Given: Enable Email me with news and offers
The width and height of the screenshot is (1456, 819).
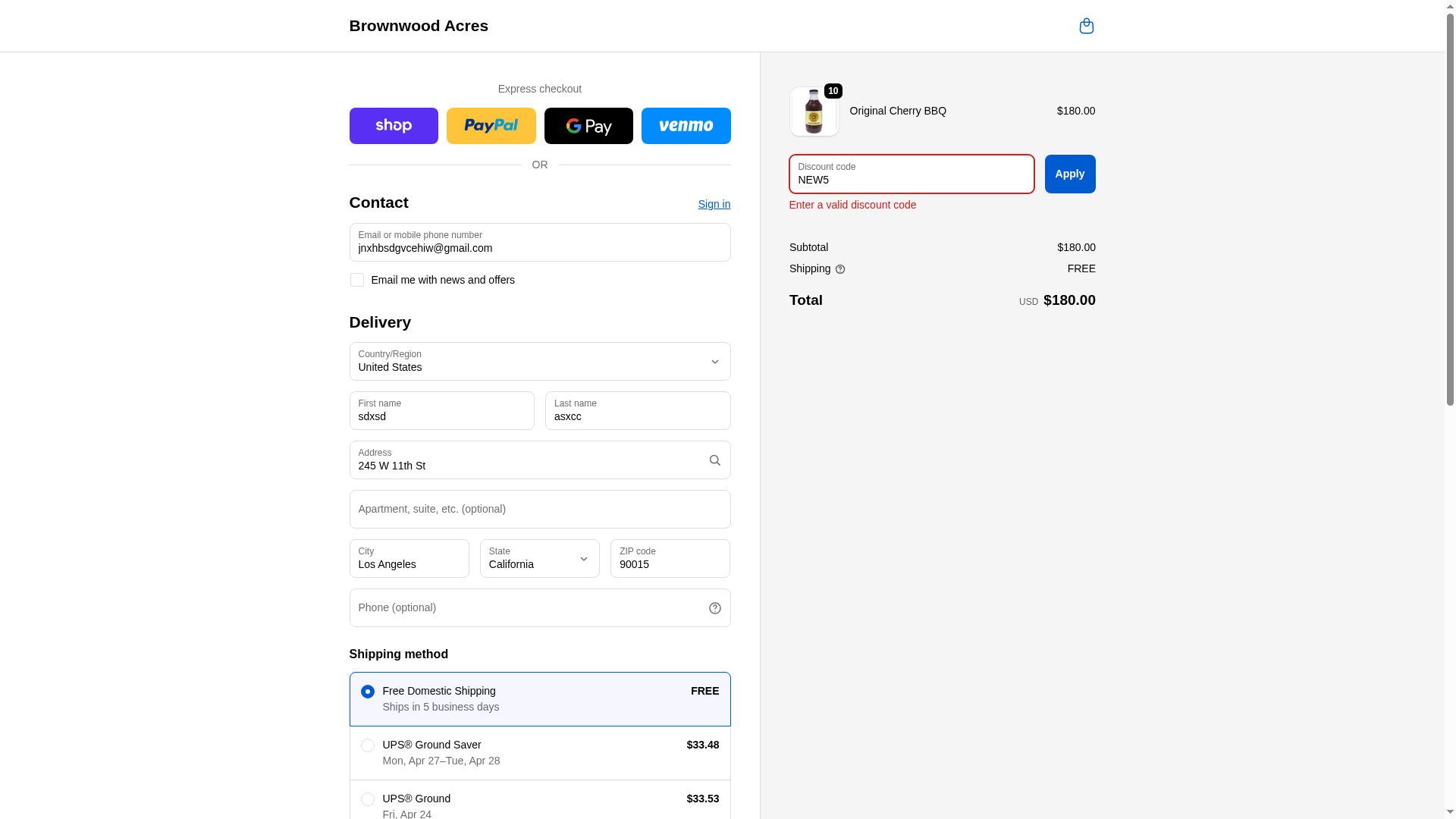Looking at the screenshot, I should pos(356,280).
